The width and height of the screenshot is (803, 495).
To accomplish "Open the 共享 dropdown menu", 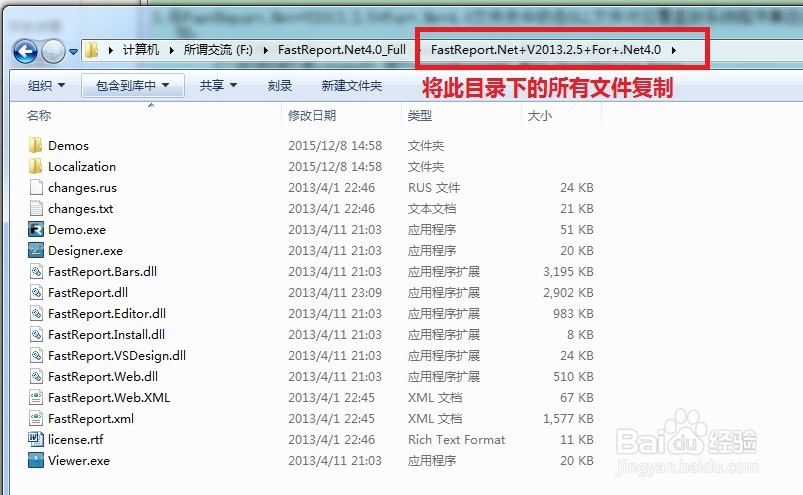I will pyautogui.click(x=218, y=85).
